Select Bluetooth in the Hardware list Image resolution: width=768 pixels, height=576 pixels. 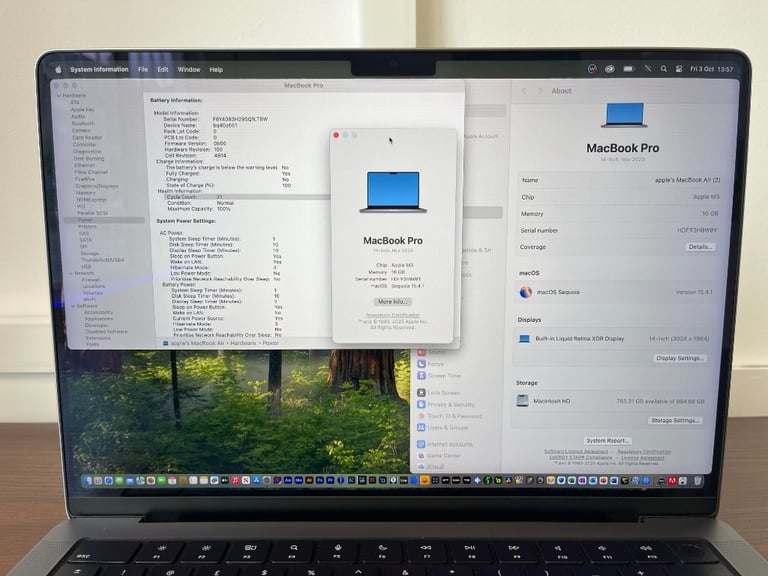click(83, 123)
